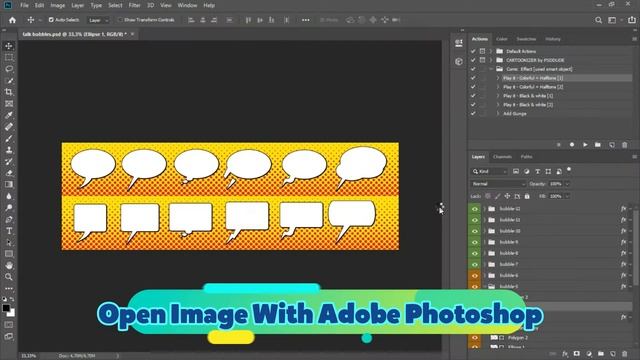Expand the bubble 10 layer group
Screen dimensions: 640x360
click(484, 231)
